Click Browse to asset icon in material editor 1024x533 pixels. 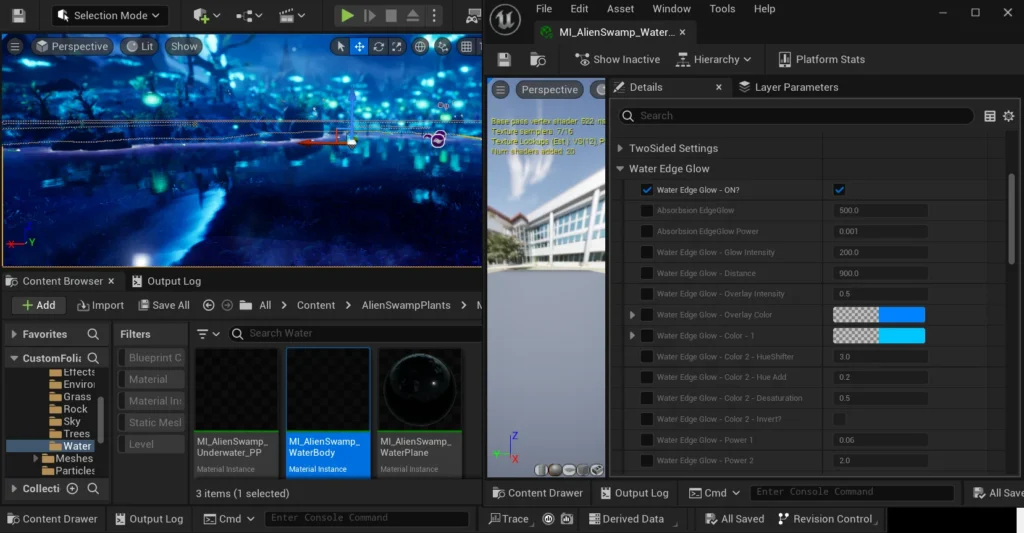tap(538, 60)
